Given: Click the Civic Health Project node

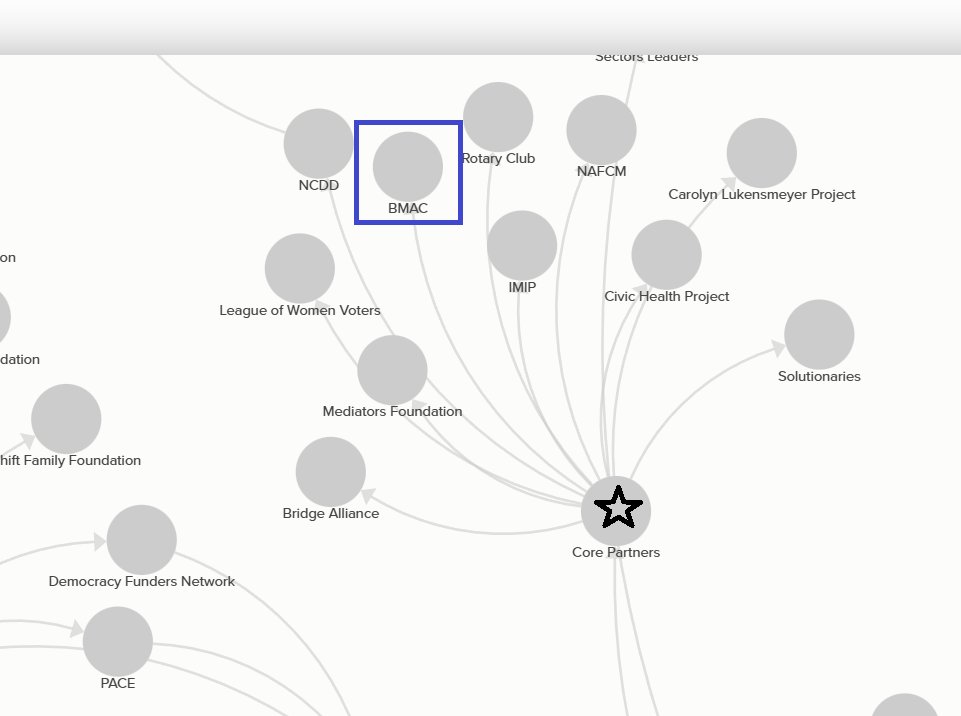Looking at the screenshot, I should [666, 254].
